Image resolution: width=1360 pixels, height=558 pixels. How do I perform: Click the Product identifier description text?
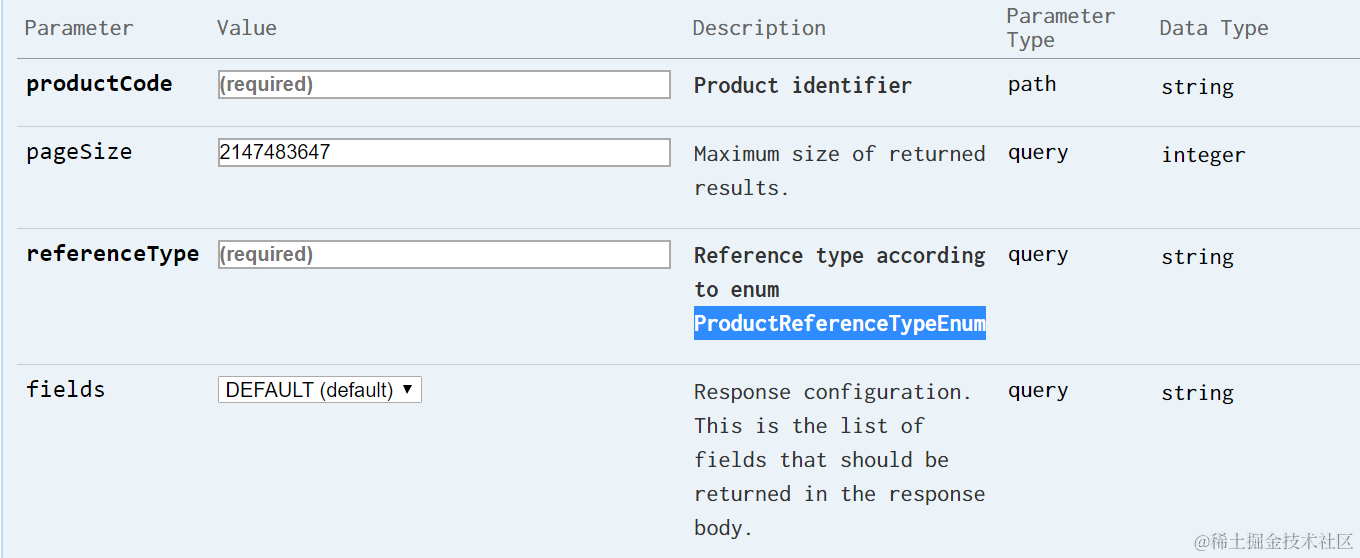pos(802,86)
